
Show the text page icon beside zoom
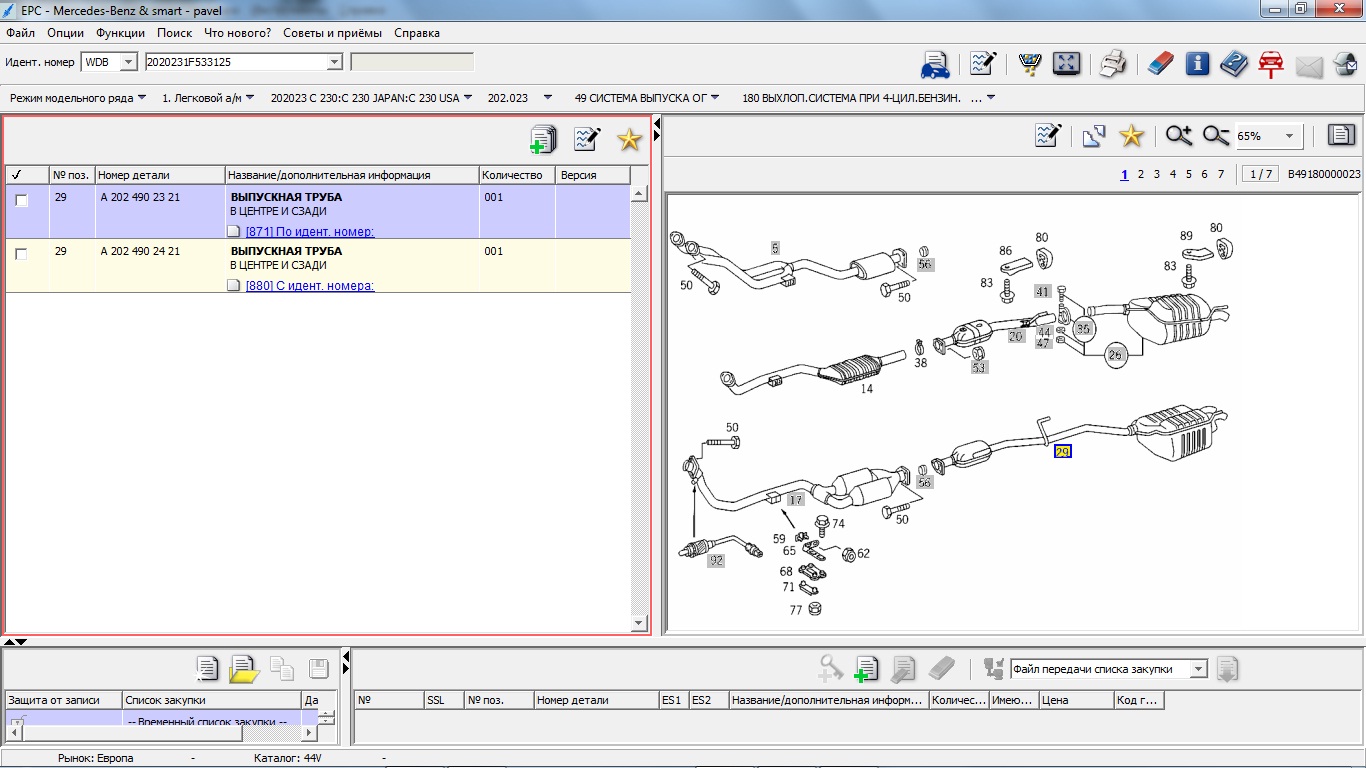[1341, 135]
